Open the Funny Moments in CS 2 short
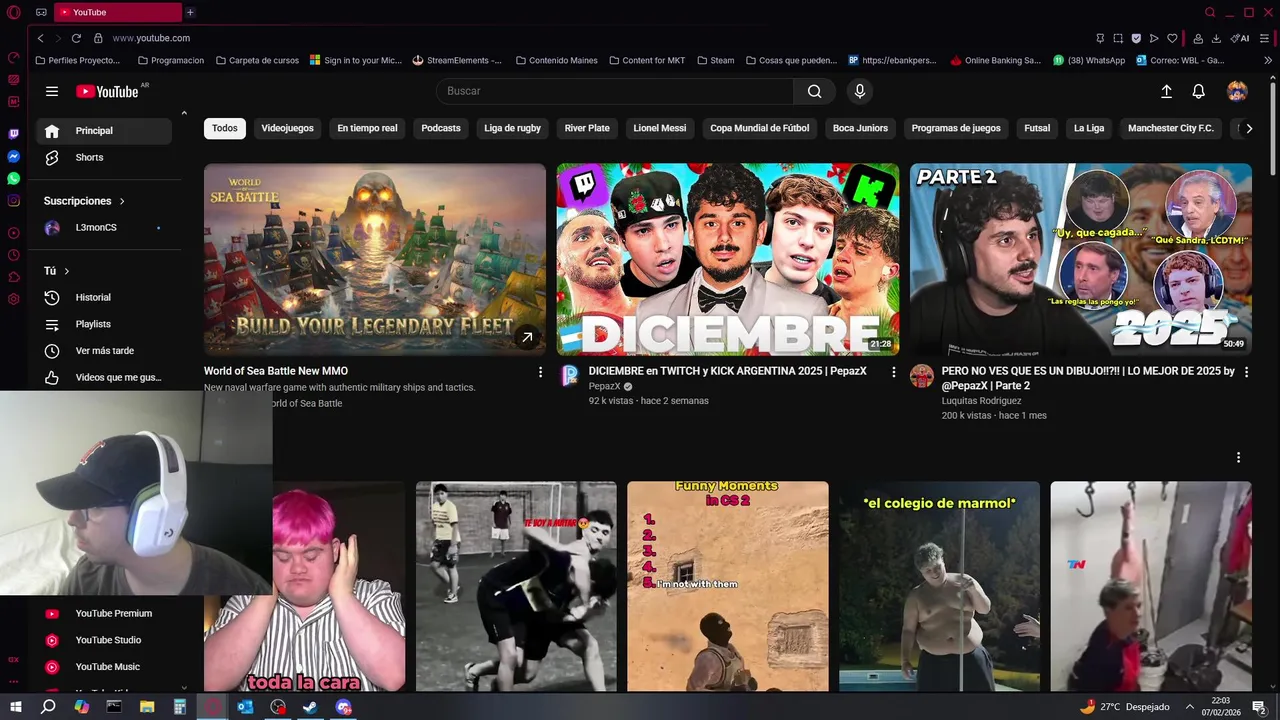This screenshot has height=720, width=1280. 728,586
